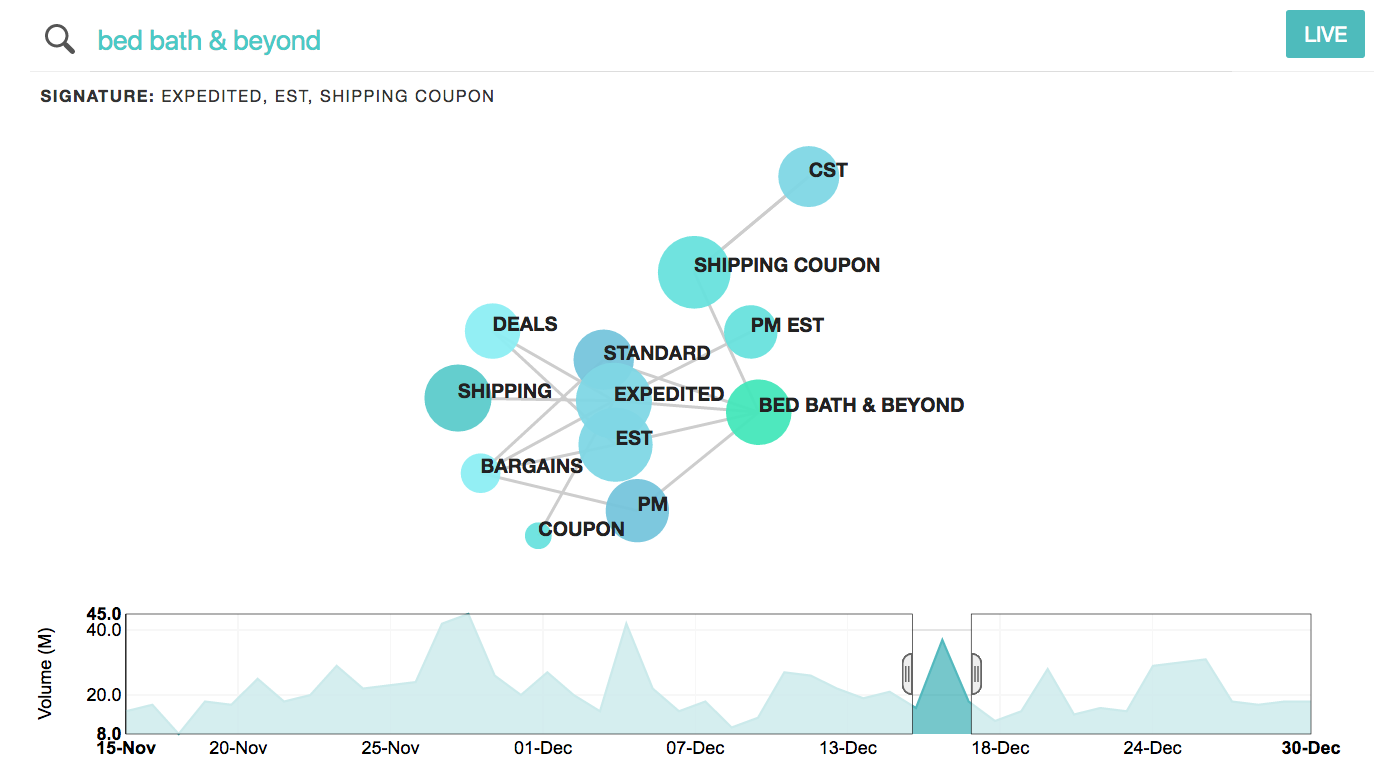
Task: Select the CST node bubble
Action: [807, 176]
